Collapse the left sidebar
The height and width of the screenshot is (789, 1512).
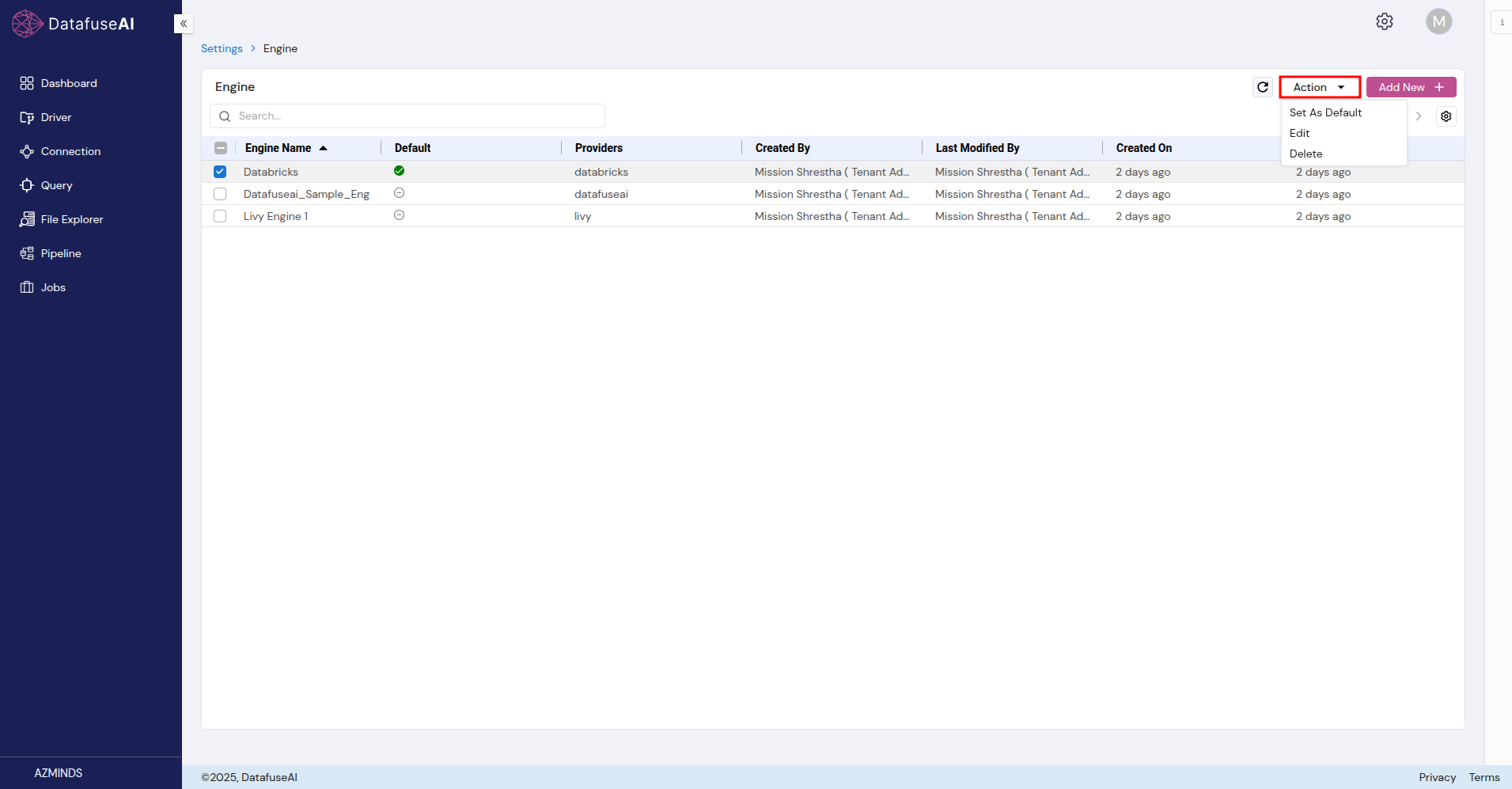point(184,24)
